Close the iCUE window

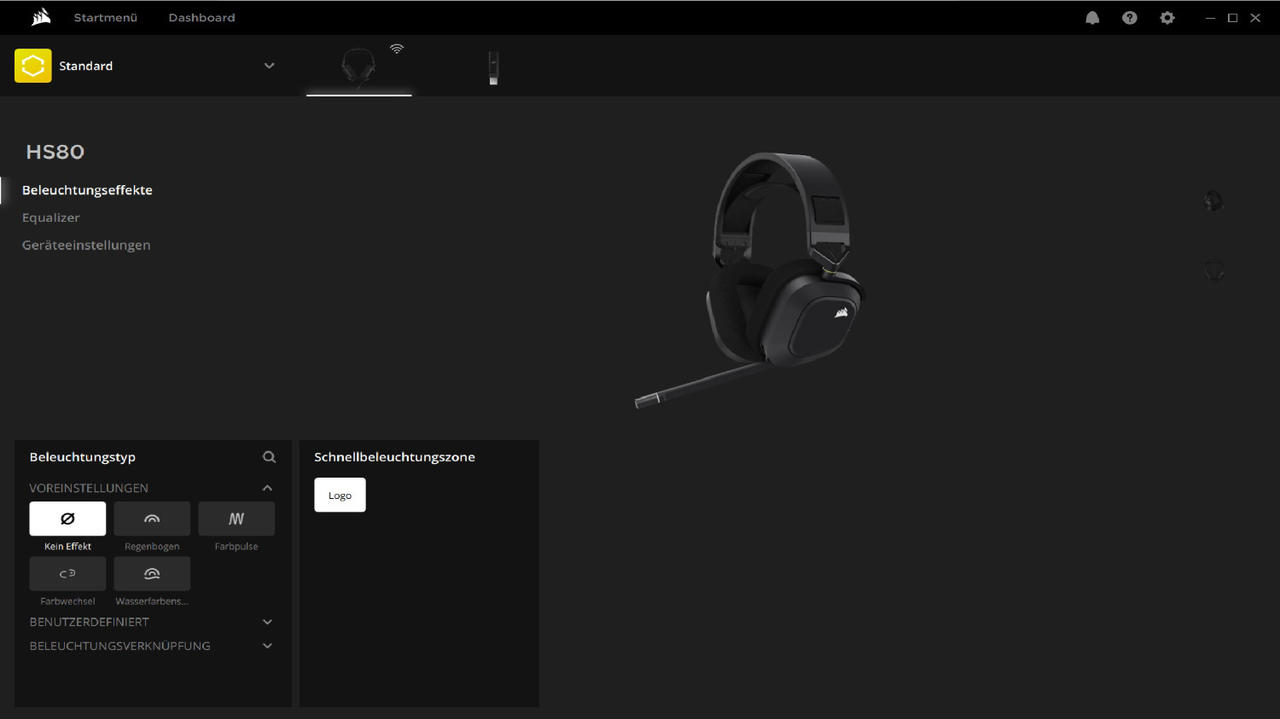click(x=1255, y=18)
